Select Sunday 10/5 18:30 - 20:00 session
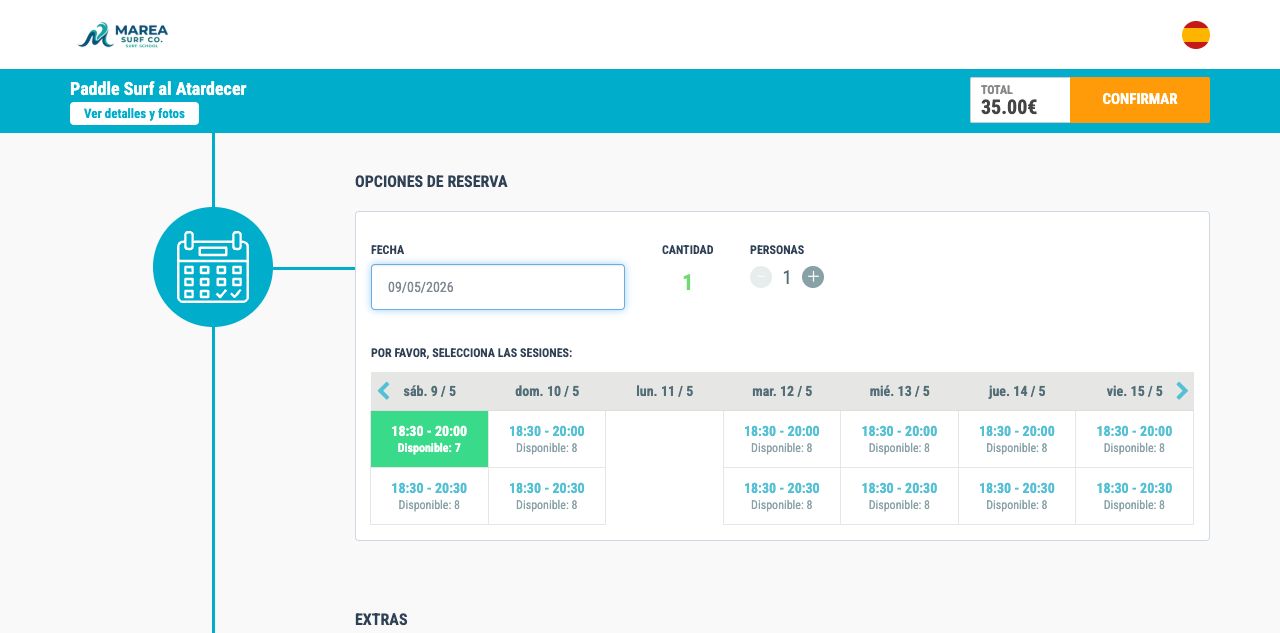Screen dimensions: 1280x633 pyautogui.click(x=547, y=439)
